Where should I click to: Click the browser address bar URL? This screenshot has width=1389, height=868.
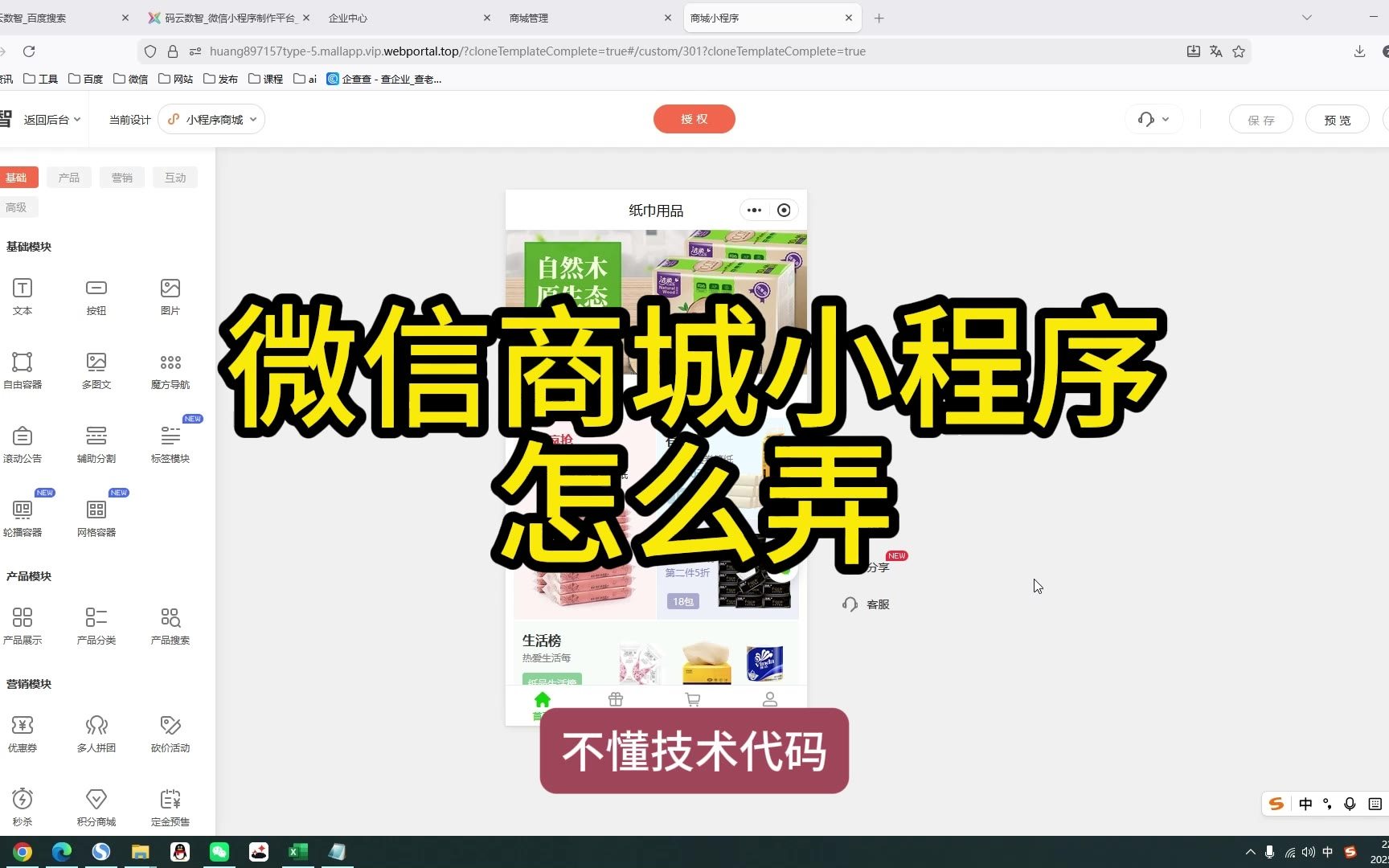tap(537, 51)
